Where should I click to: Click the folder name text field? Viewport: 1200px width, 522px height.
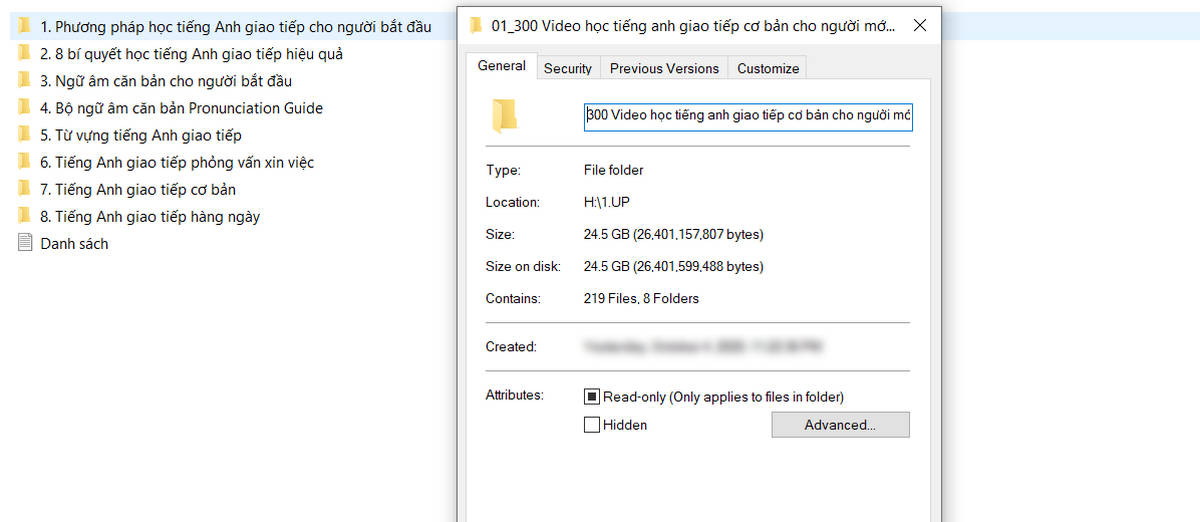tap(748, 115)
